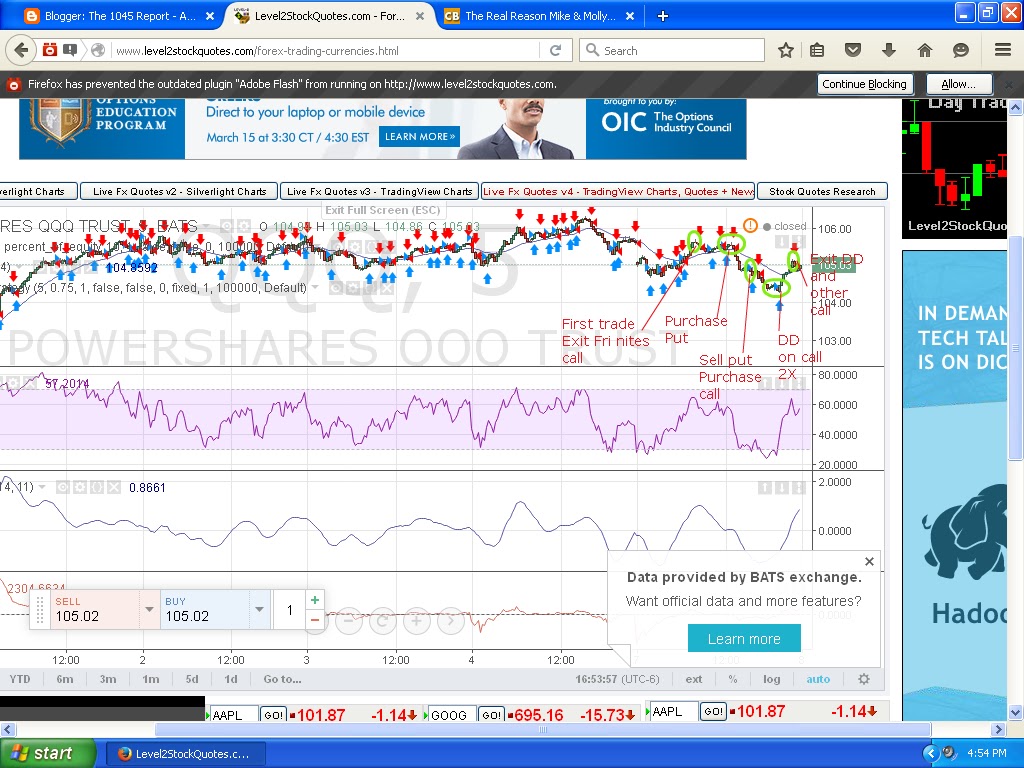Click LEARN MORE in the OIC ad banner
Viewport: 1024px width, 768px height.
click(x=419, y=136)
